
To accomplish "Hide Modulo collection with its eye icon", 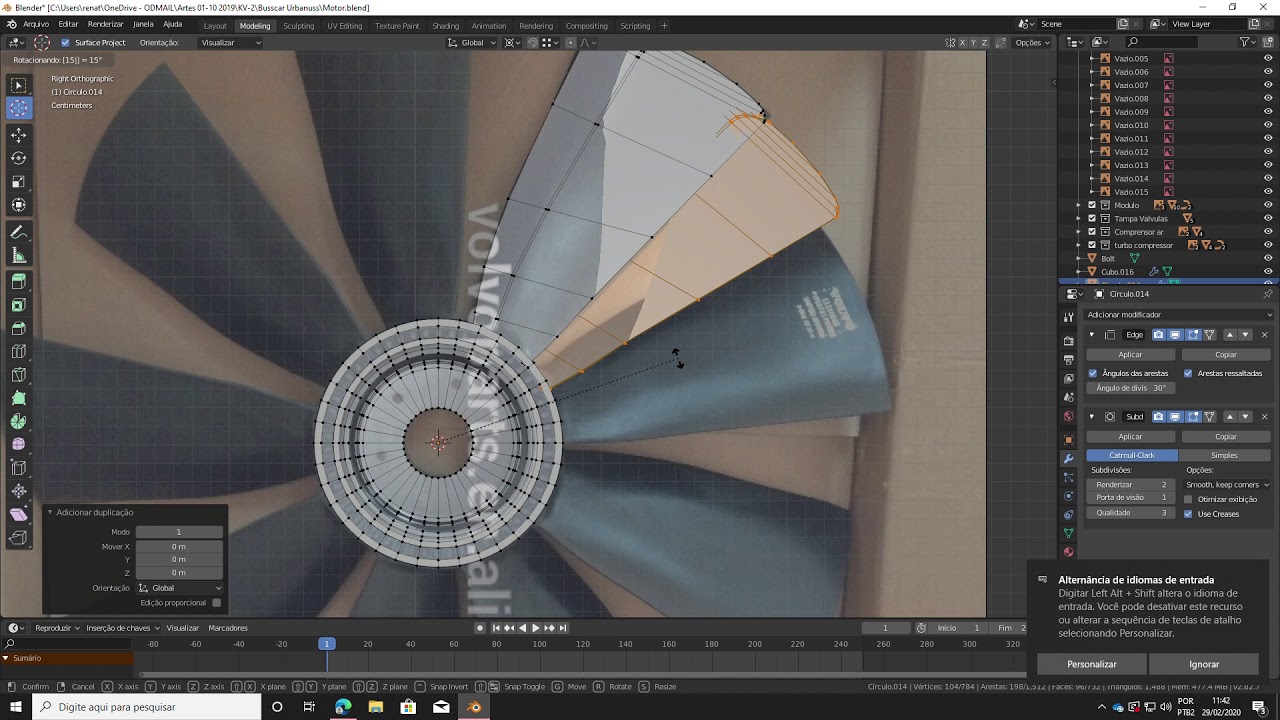I will (x=1268, y=205).
